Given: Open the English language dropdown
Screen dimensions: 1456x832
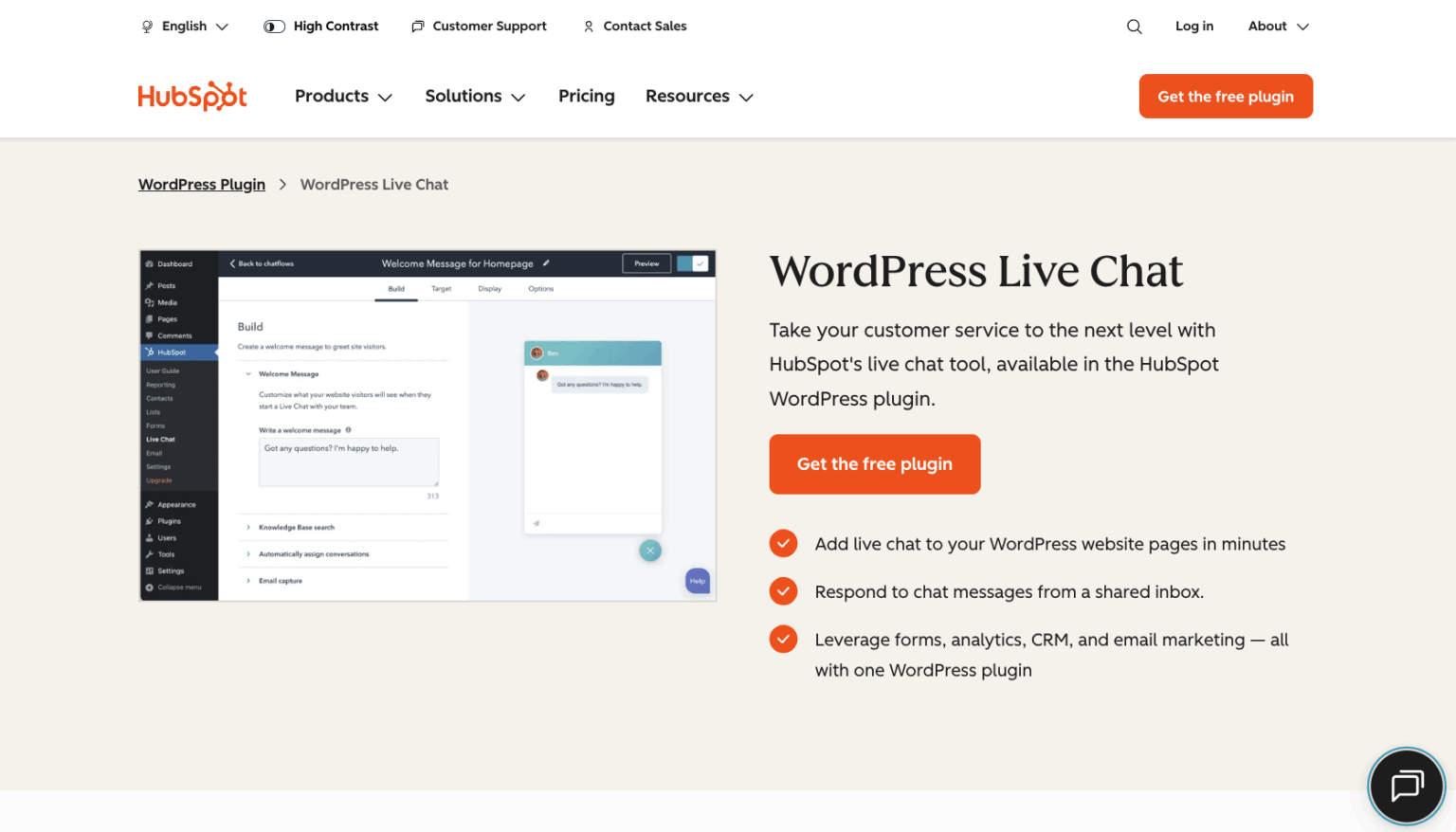Looking at the screenshot, I should tap(185, 26).
